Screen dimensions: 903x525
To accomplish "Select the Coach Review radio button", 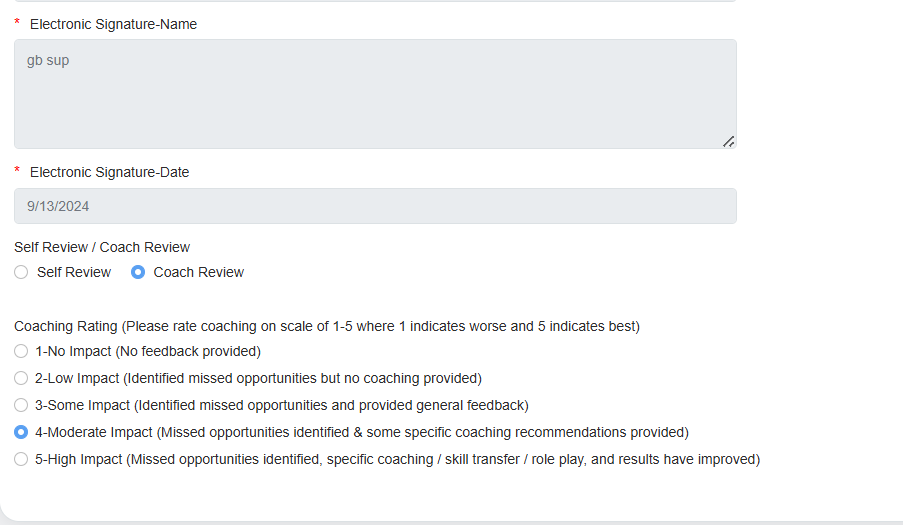I will coord(138,272).
